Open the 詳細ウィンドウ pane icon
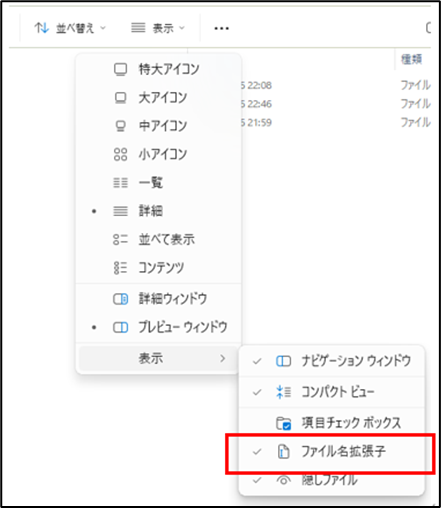This screenshot has width=441, height=508. [120, 299]
